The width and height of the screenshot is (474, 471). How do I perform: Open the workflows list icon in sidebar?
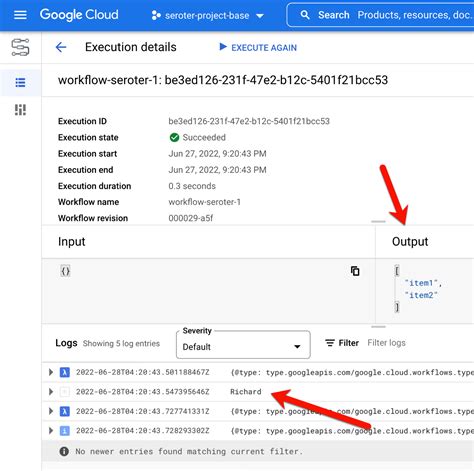[20, 82]
